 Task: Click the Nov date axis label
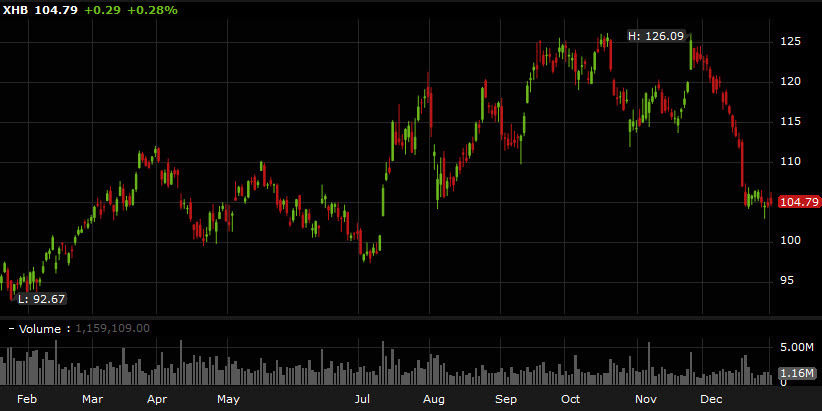pyautogui.click(x=646, y=399)
